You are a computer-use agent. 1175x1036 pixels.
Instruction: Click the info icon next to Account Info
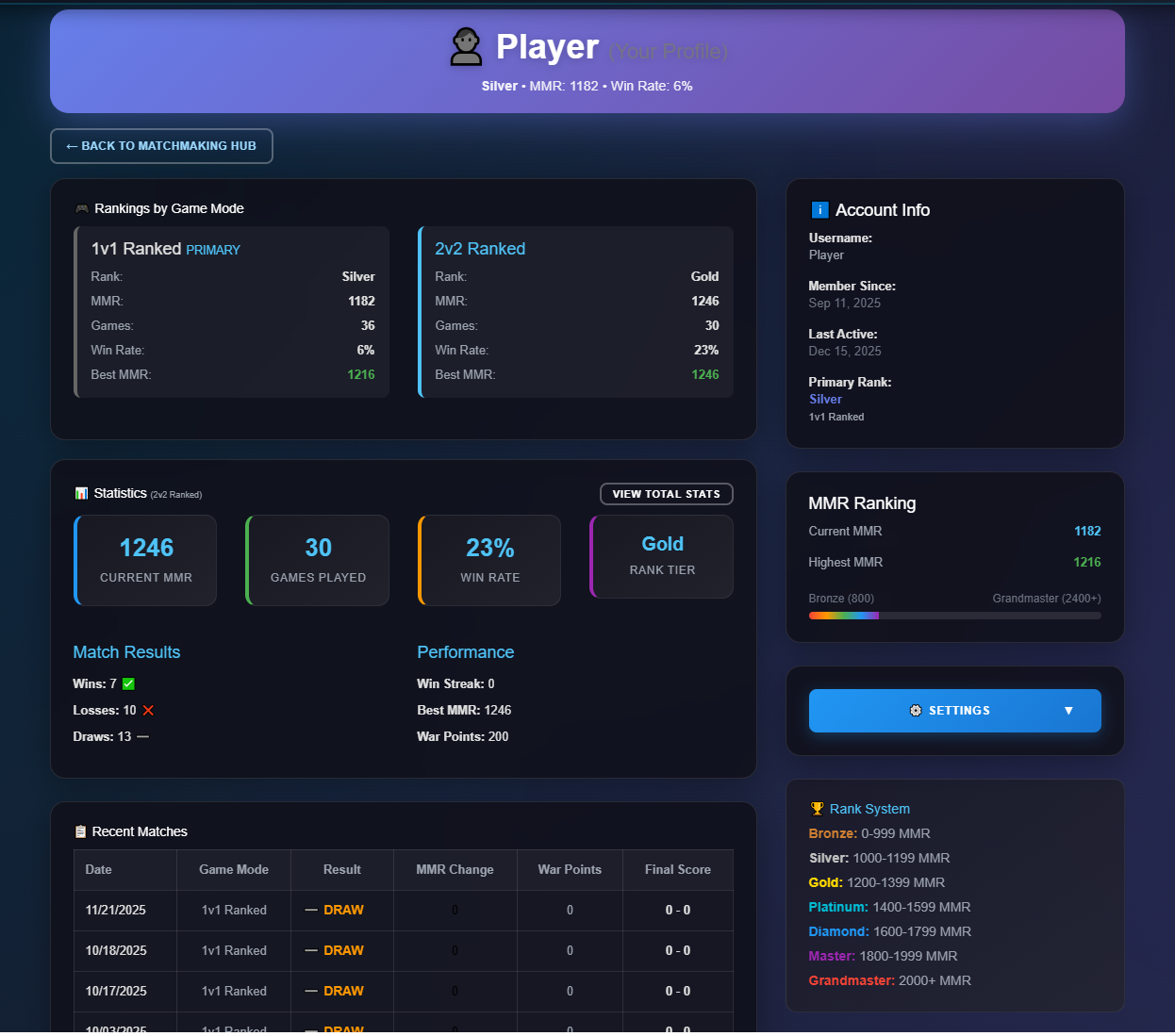[x=819, y=209]
